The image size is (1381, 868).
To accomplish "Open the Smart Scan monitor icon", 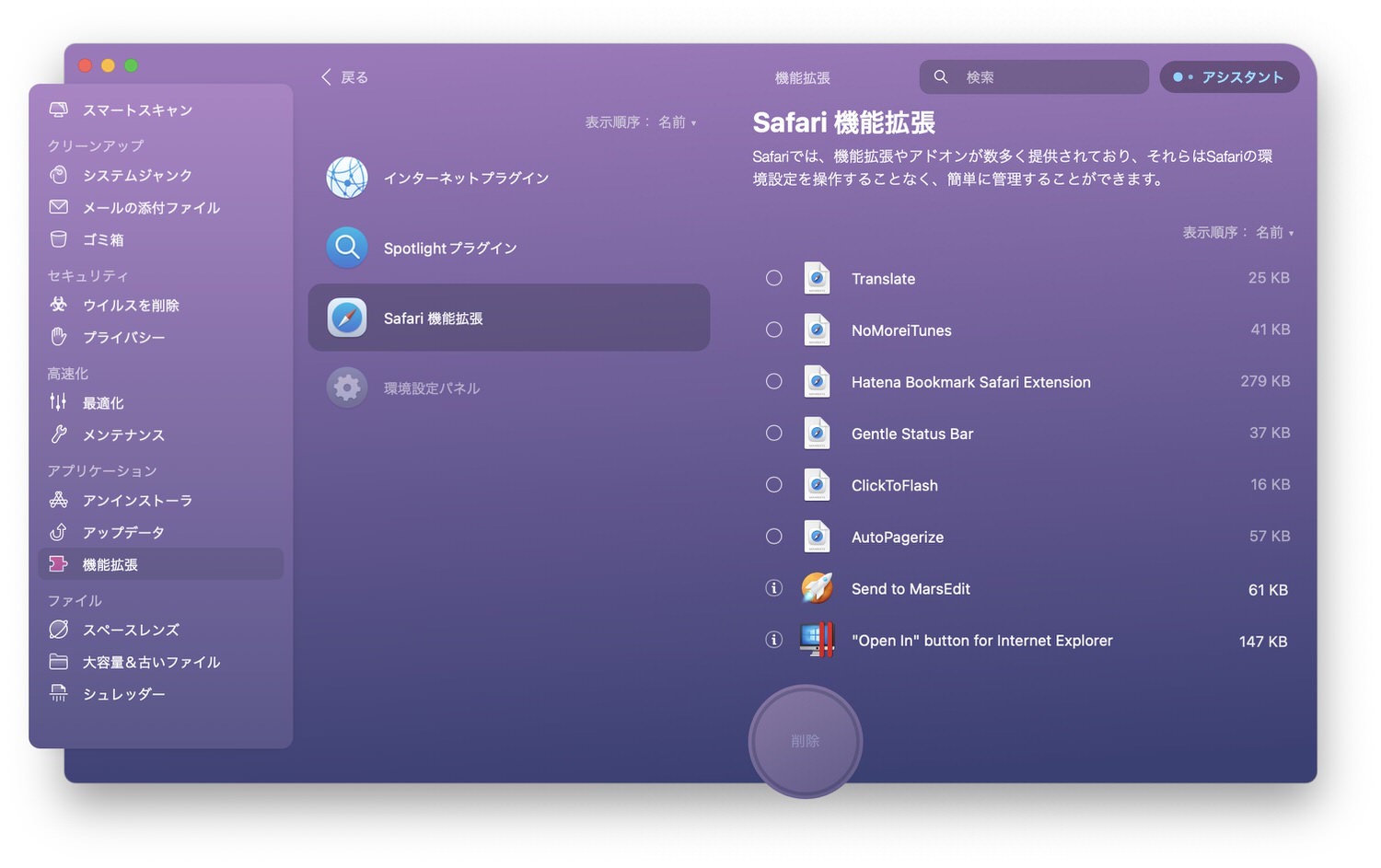I will (x=58, y=110).
